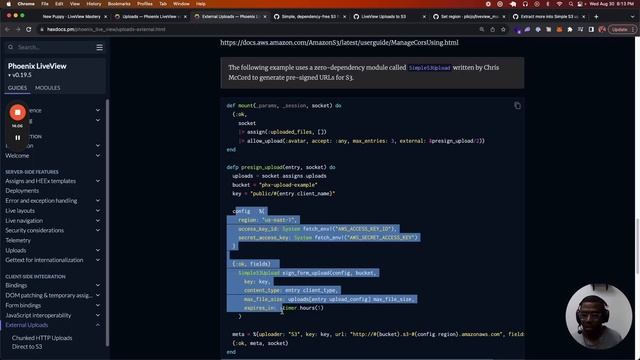
Task: Click the zoom magnifier in address bar
Action: (482, 29)
